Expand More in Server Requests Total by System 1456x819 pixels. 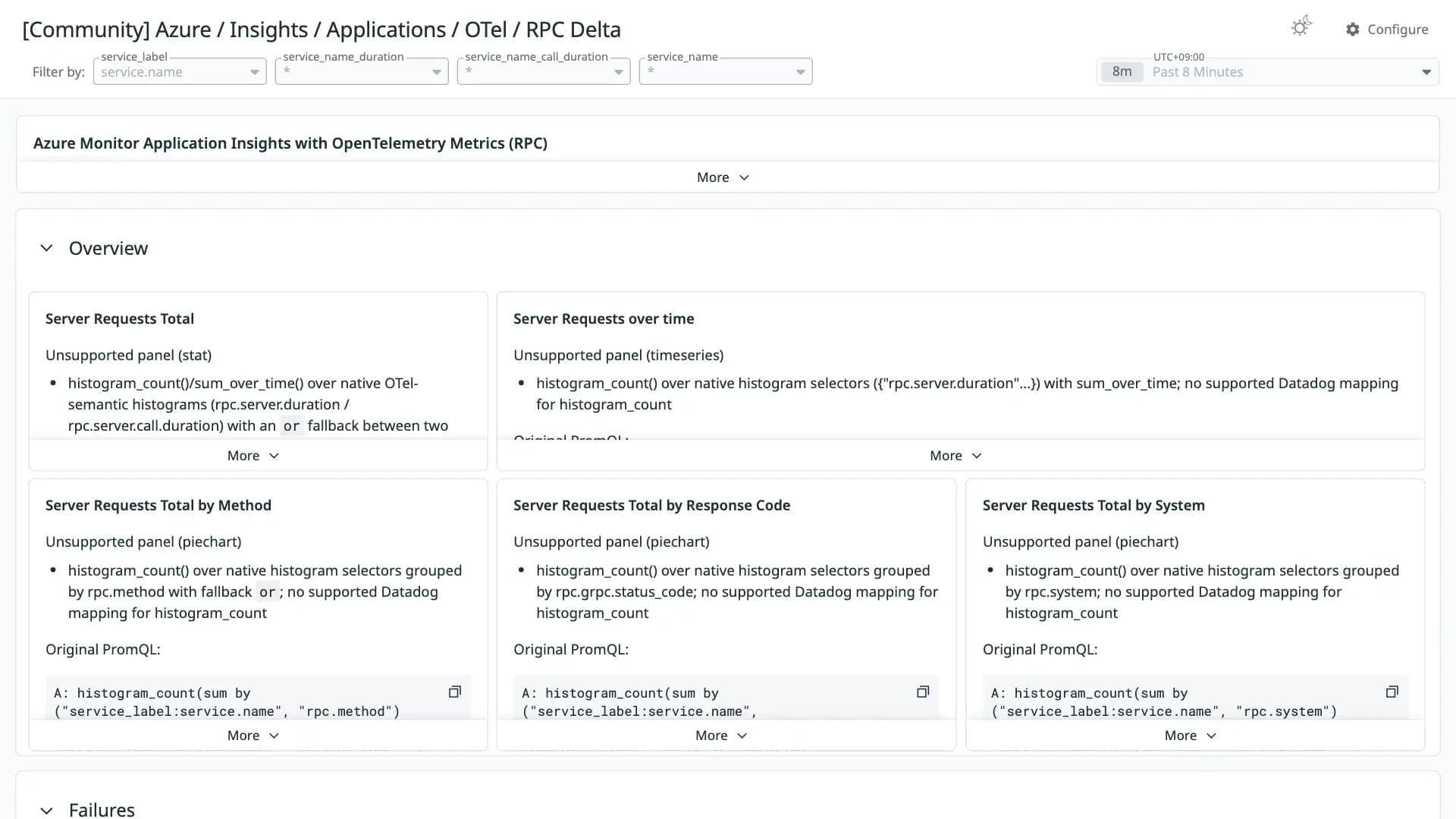pyautogui.click(x=1191, y=735)
